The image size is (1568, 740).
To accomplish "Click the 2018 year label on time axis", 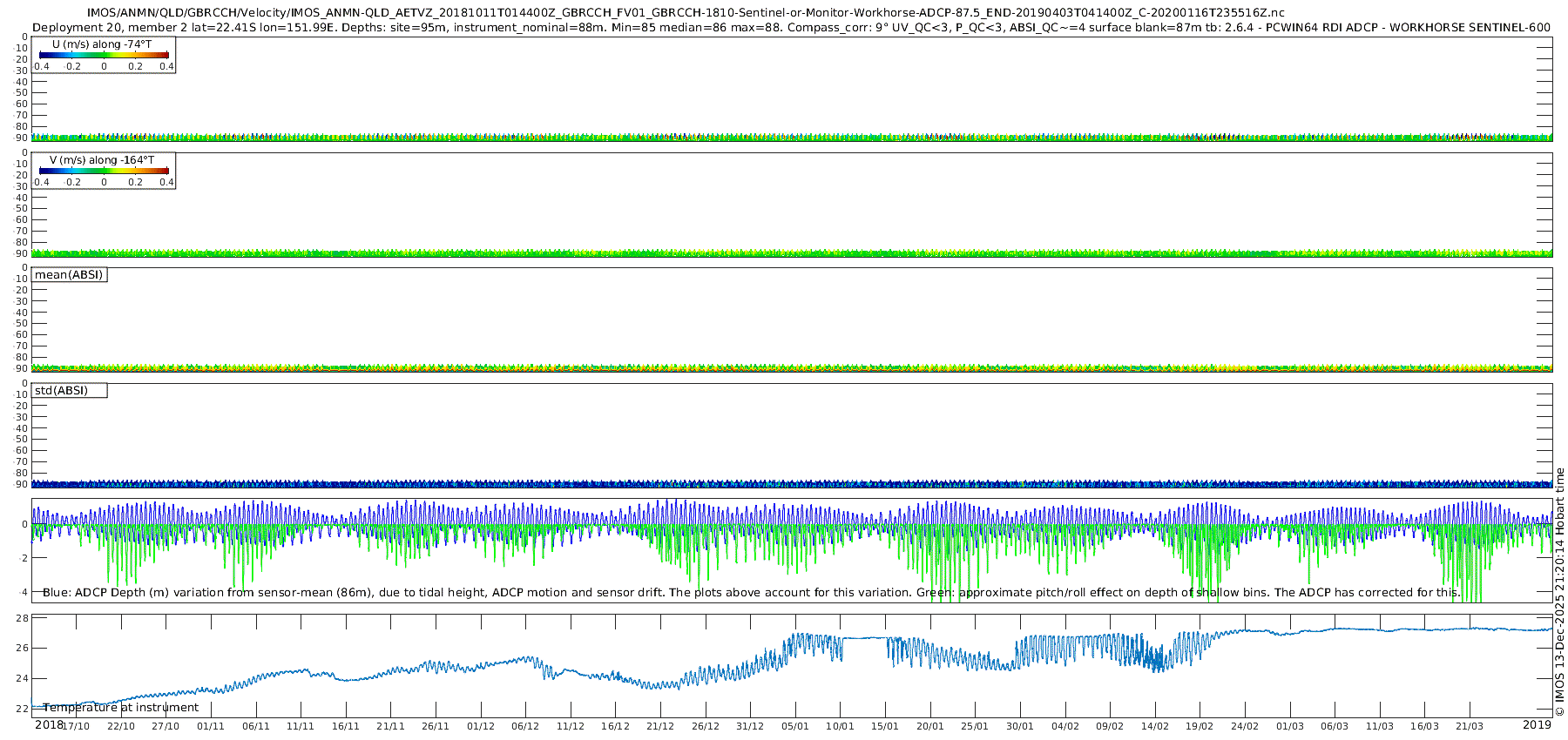I will tap(49, 725).
